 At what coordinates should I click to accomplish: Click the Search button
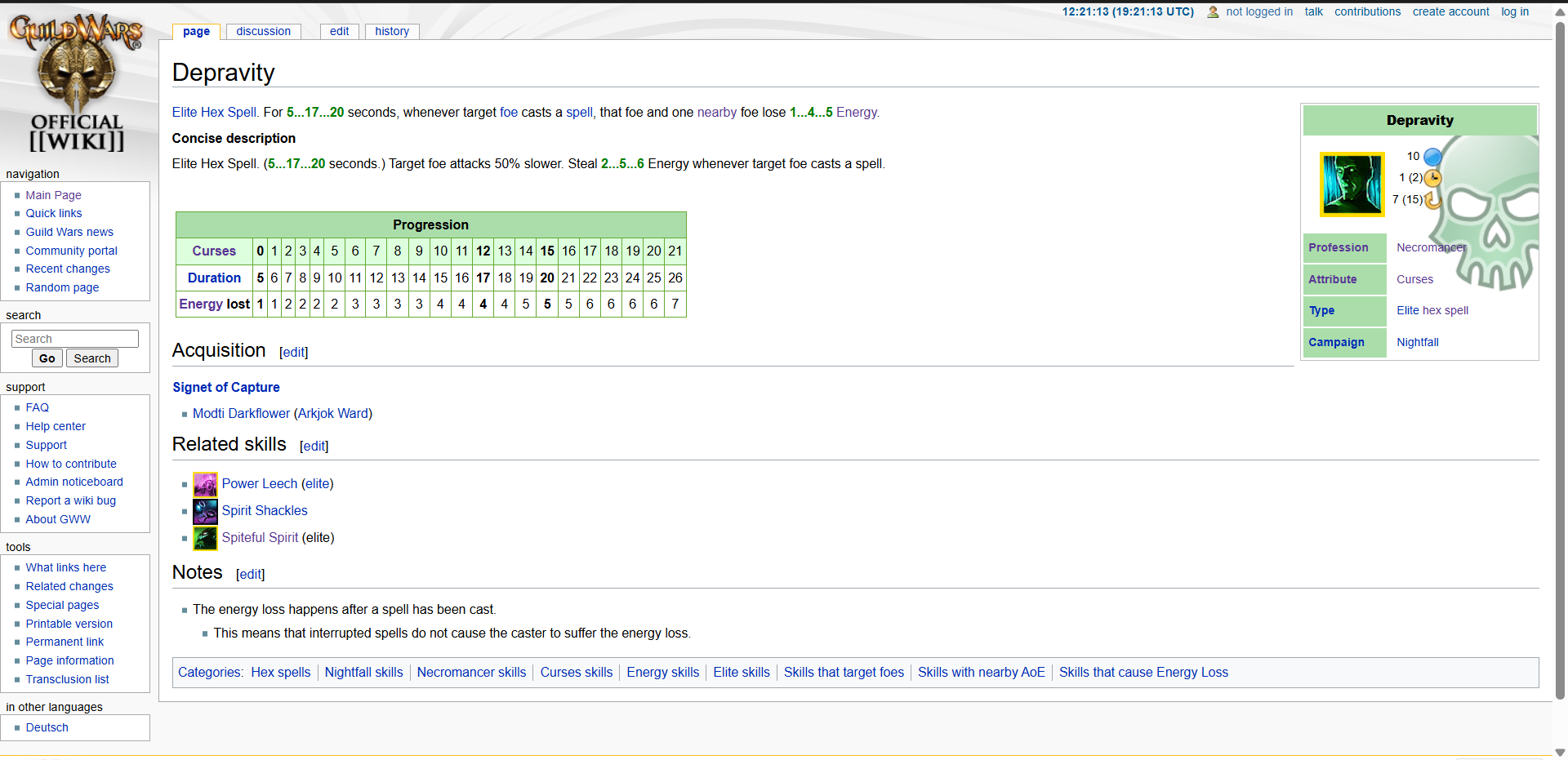pyautogui.click(x=92, y=358)
